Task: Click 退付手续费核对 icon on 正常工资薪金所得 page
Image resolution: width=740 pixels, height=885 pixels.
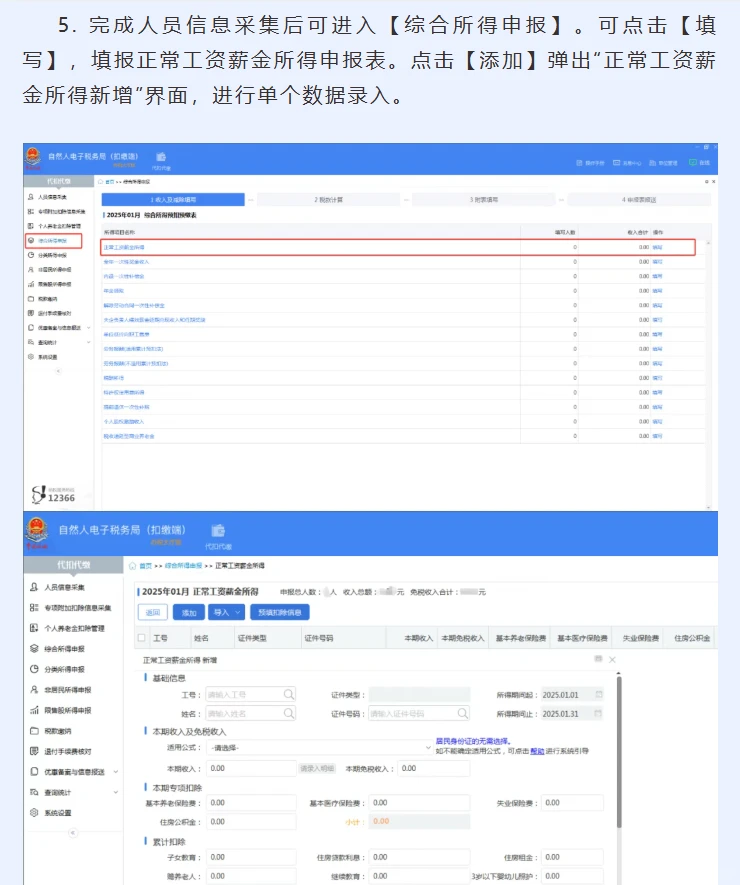Action: point(34,751)
